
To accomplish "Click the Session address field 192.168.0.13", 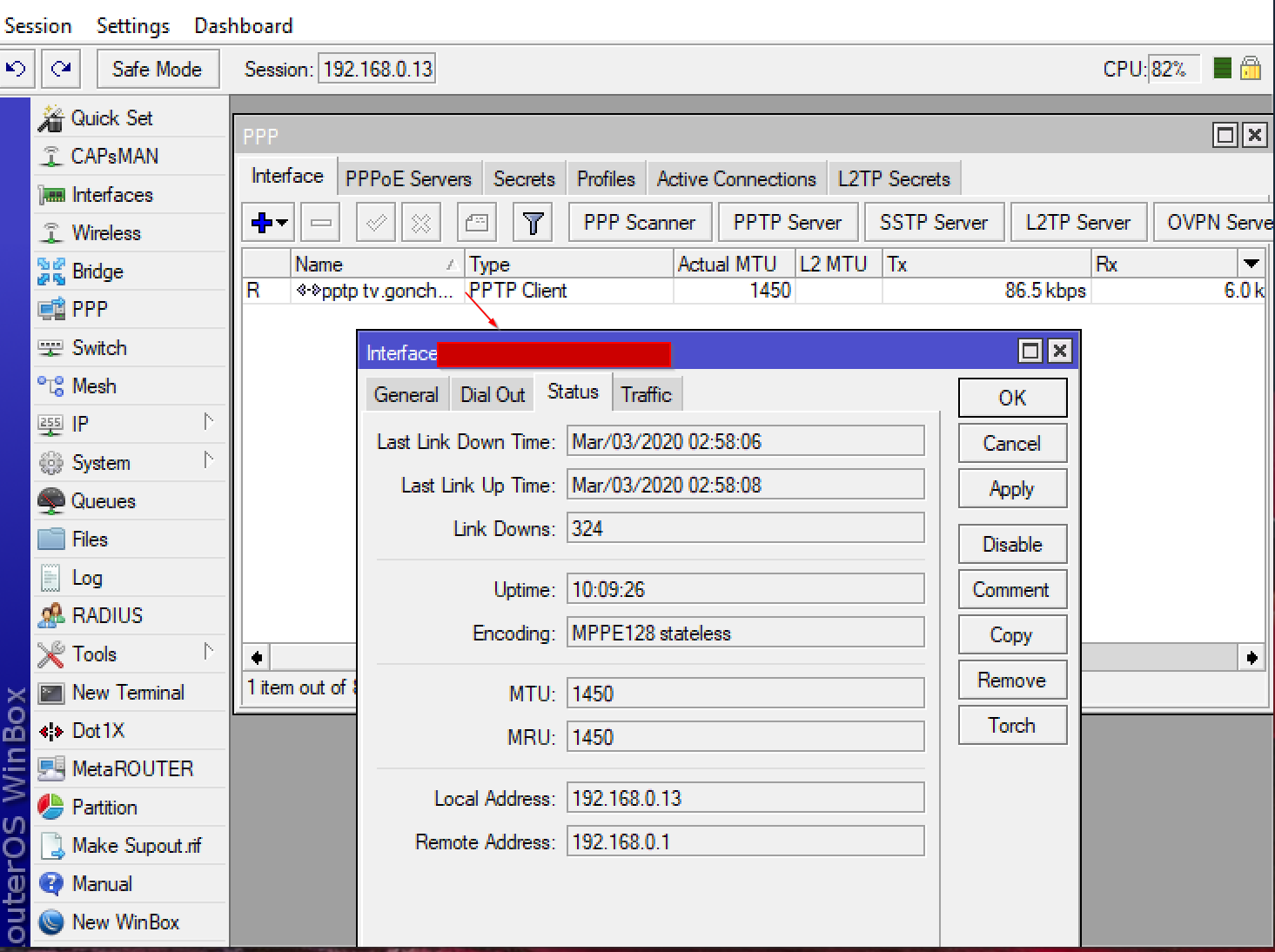I will tap(378, 69).
